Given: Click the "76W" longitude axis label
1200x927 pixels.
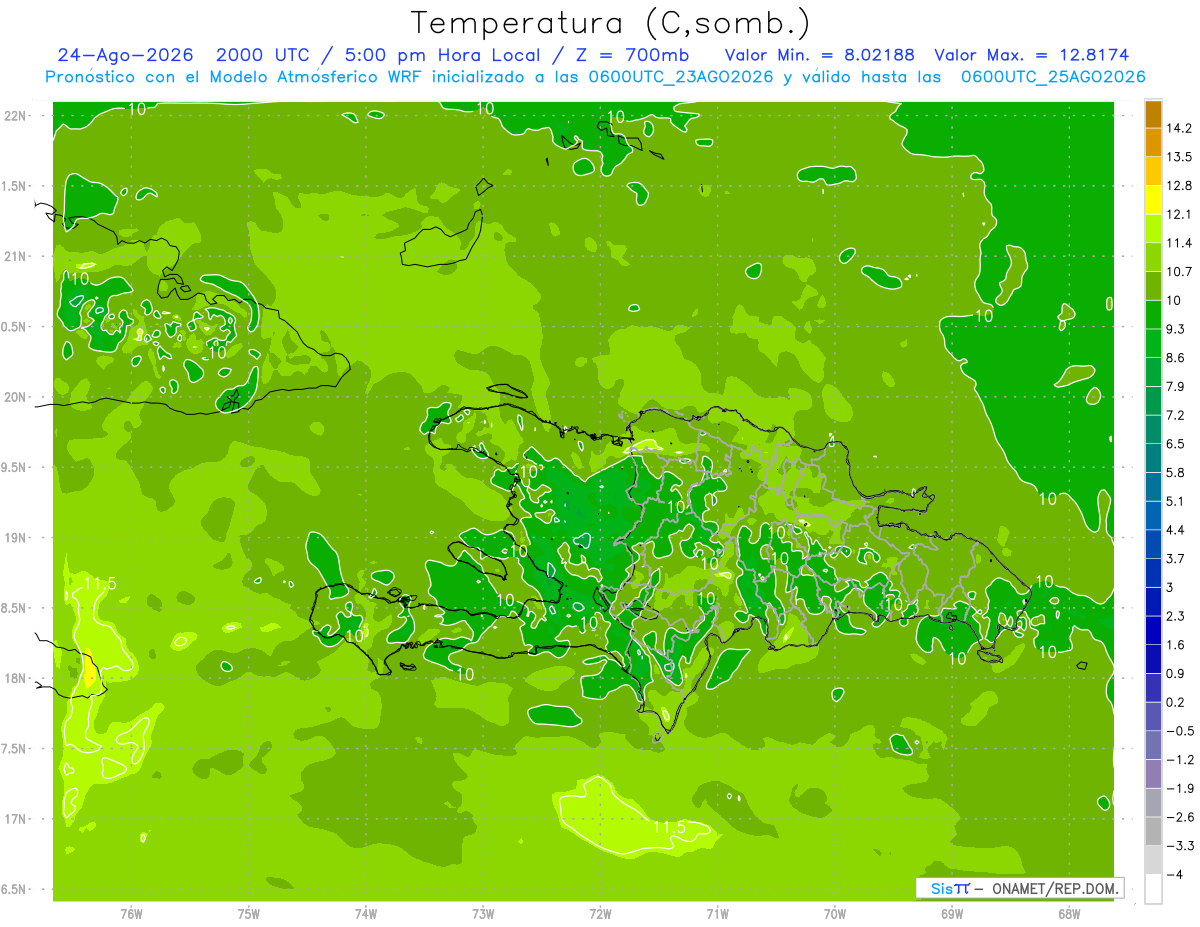Looking at the screenshot, I should coord(131,913).
